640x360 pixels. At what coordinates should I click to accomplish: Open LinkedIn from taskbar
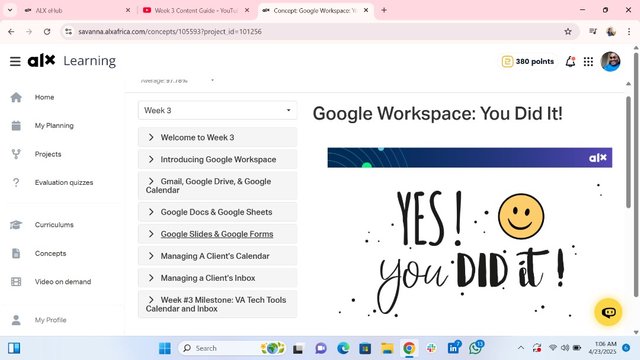tap(453, 348)
